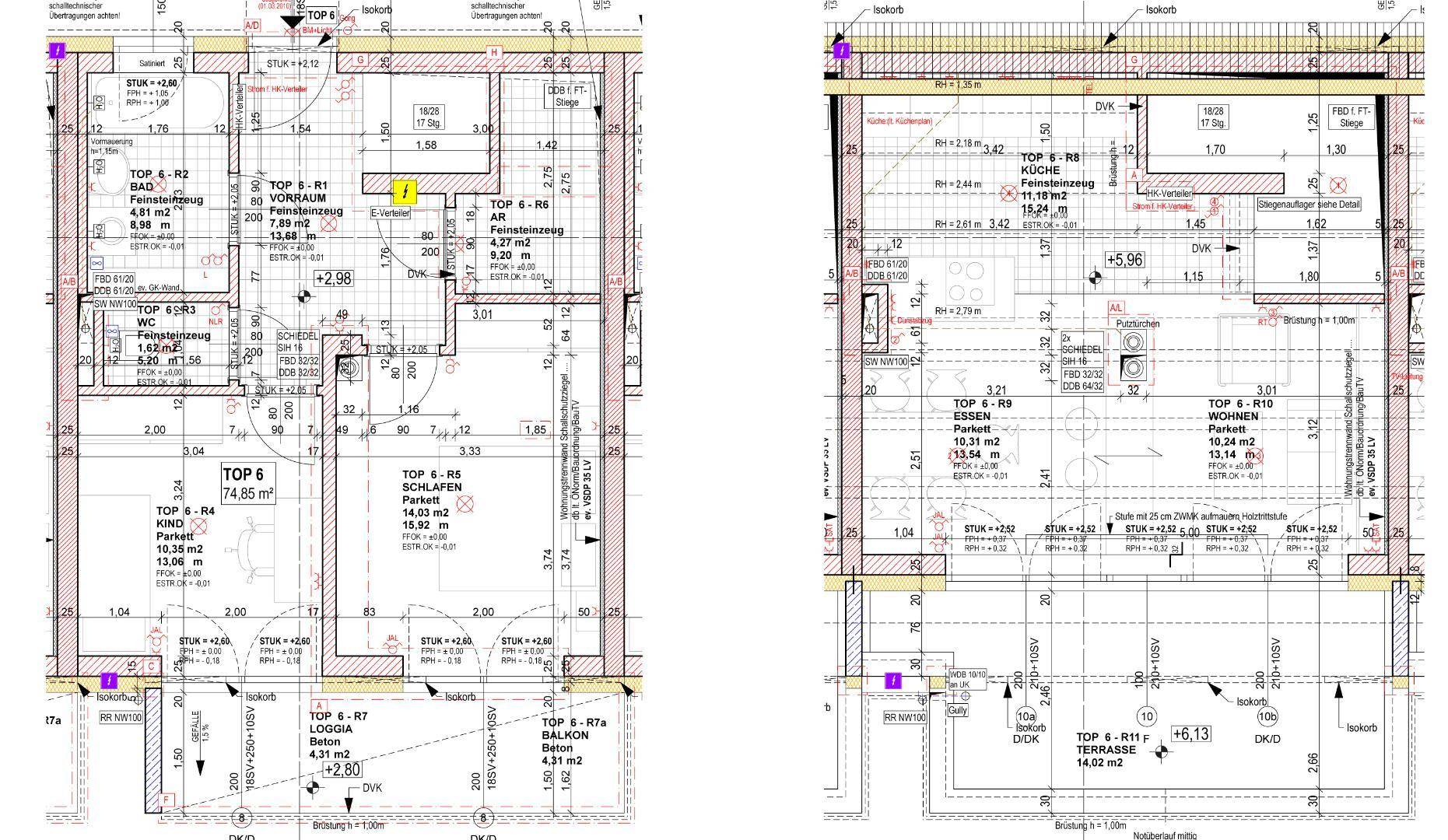Image resolution: width=1448 pixels, height=840 pixels.
Task: Click the level symbol below +2,98
Action: point(303,296)
